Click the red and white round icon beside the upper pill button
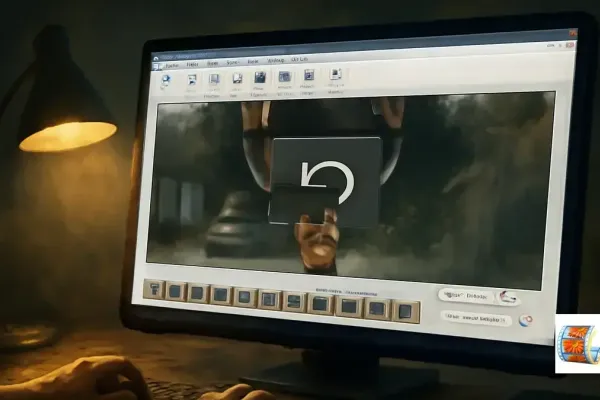This screenshot has height=400, width=600. pos(508,297)
